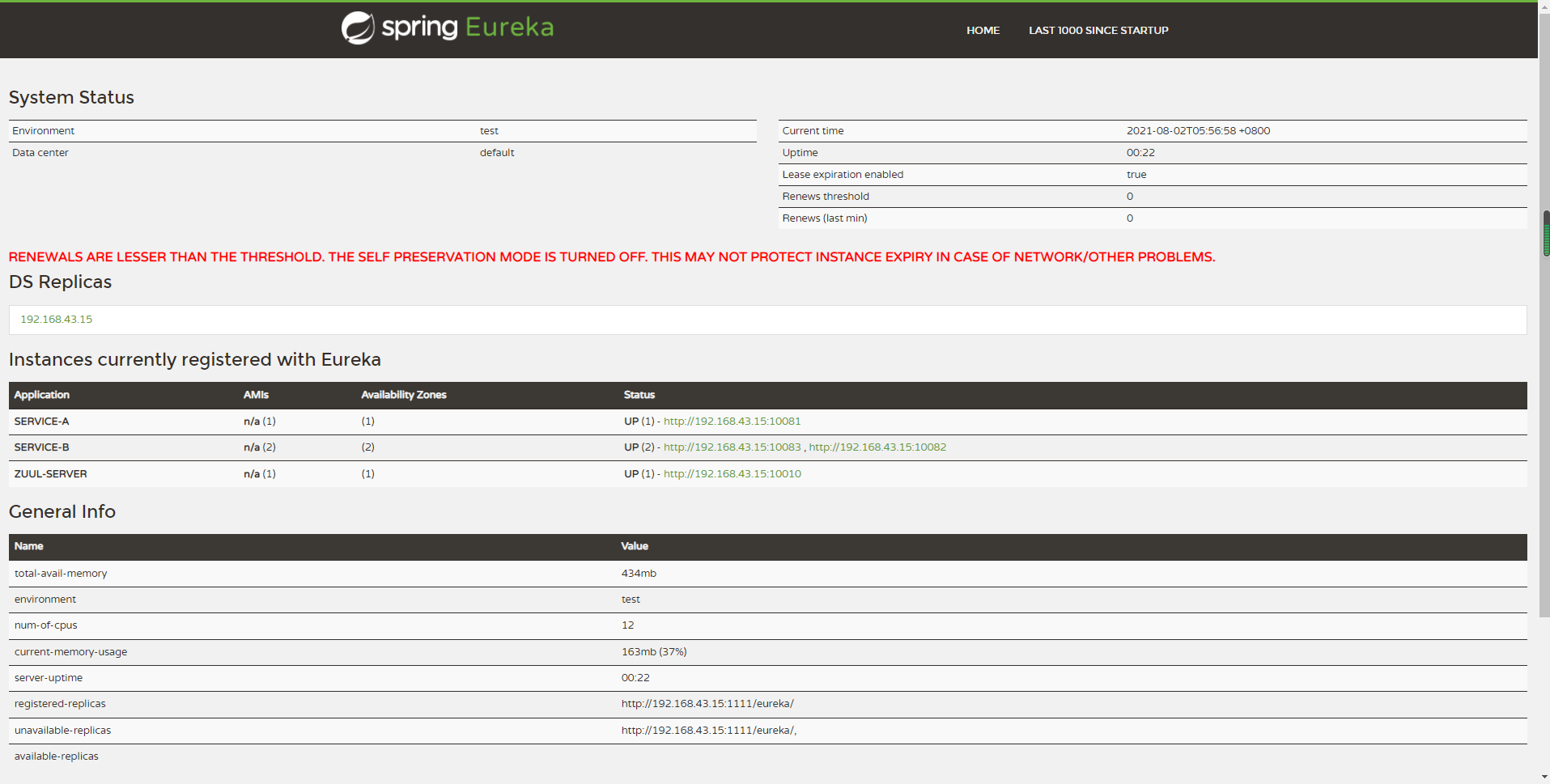Click the Name column header in General Info
Viewport: 1550px width, 784px height.
click(29, 546)
